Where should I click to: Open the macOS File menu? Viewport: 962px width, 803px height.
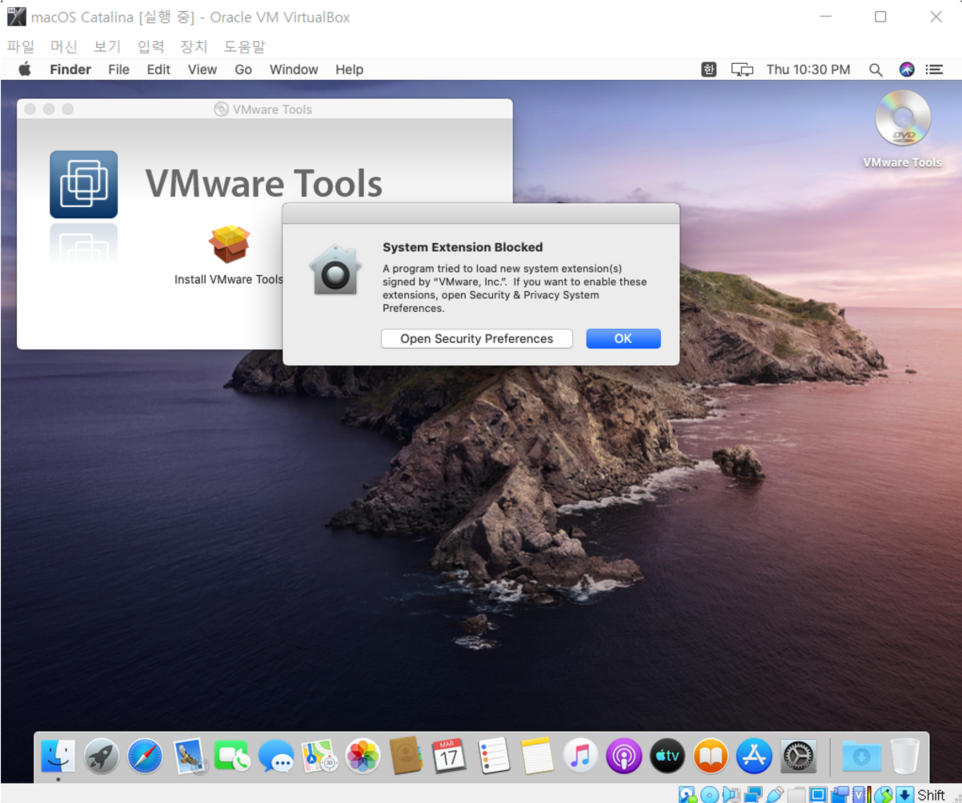118,69
